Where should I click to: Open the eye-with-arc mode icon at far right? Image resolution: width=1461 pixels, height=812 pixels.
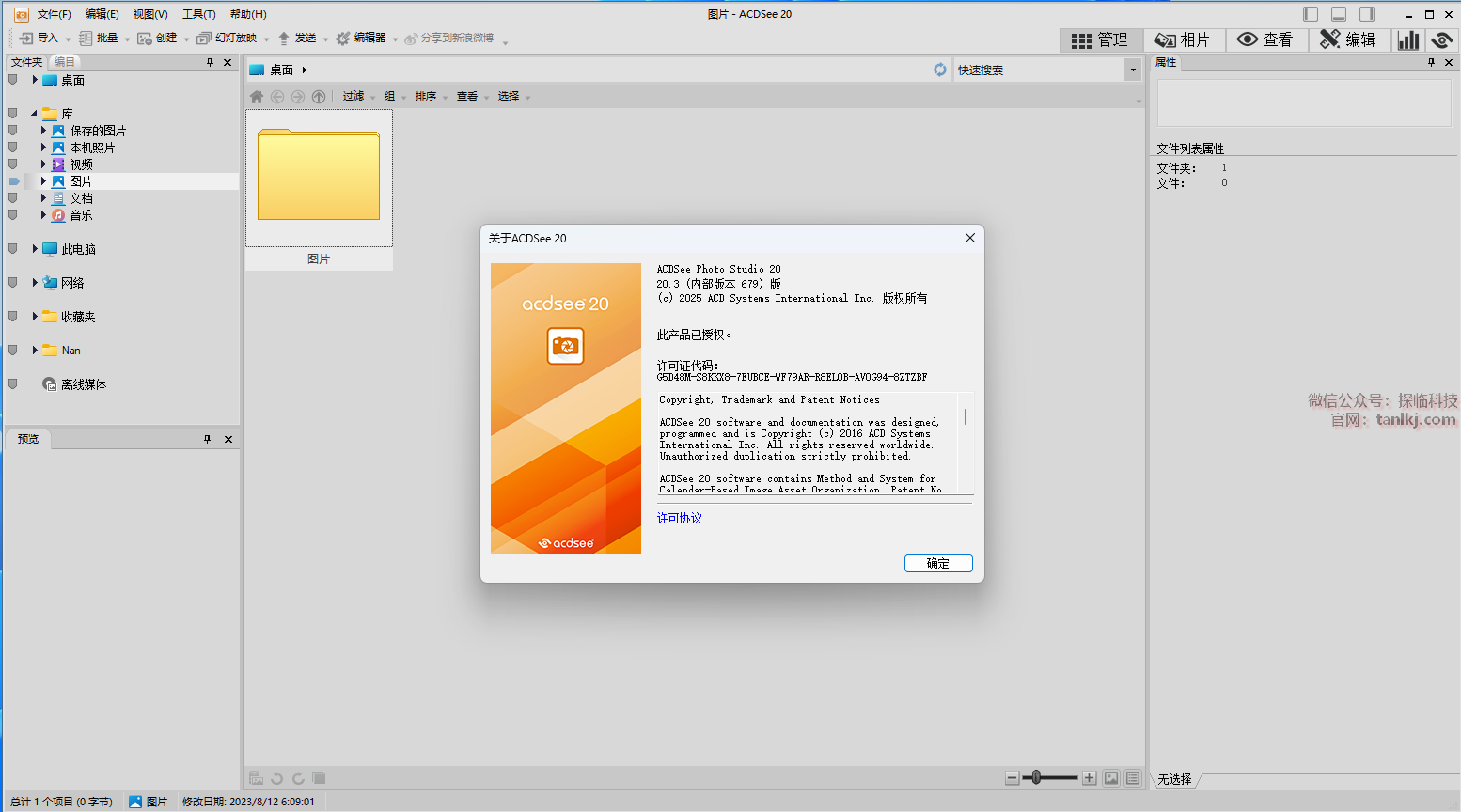(1441, 39)
